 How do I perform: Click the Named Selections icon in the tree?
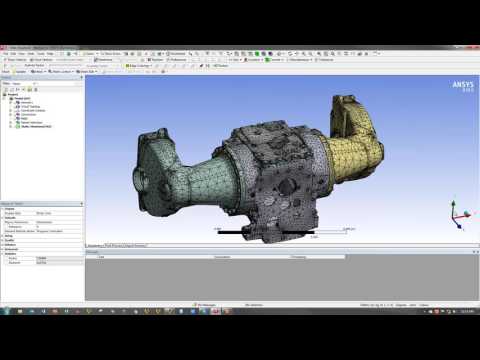[x=18, y=123]
